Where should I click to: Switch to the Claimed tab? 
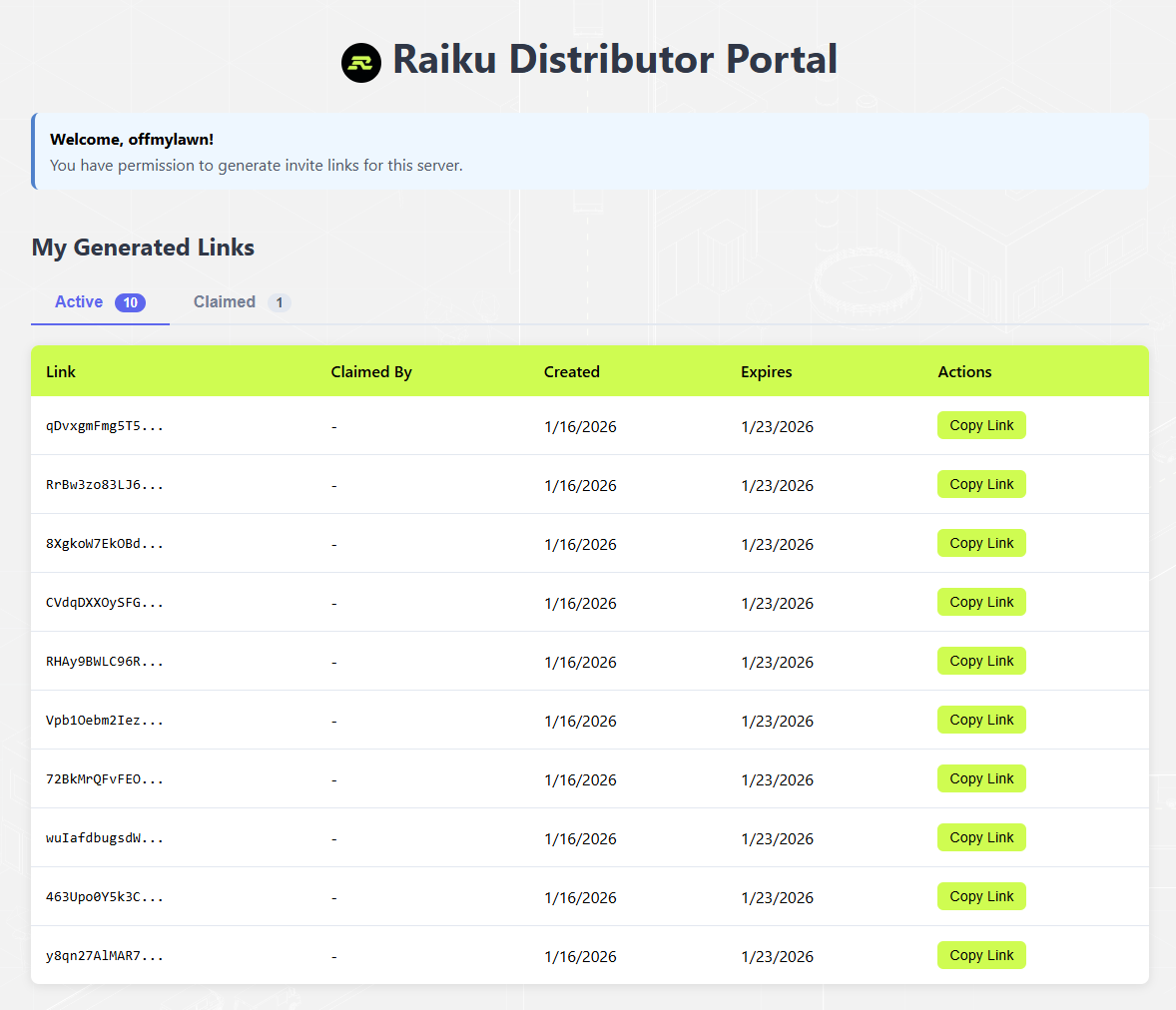tap(225, 301)
